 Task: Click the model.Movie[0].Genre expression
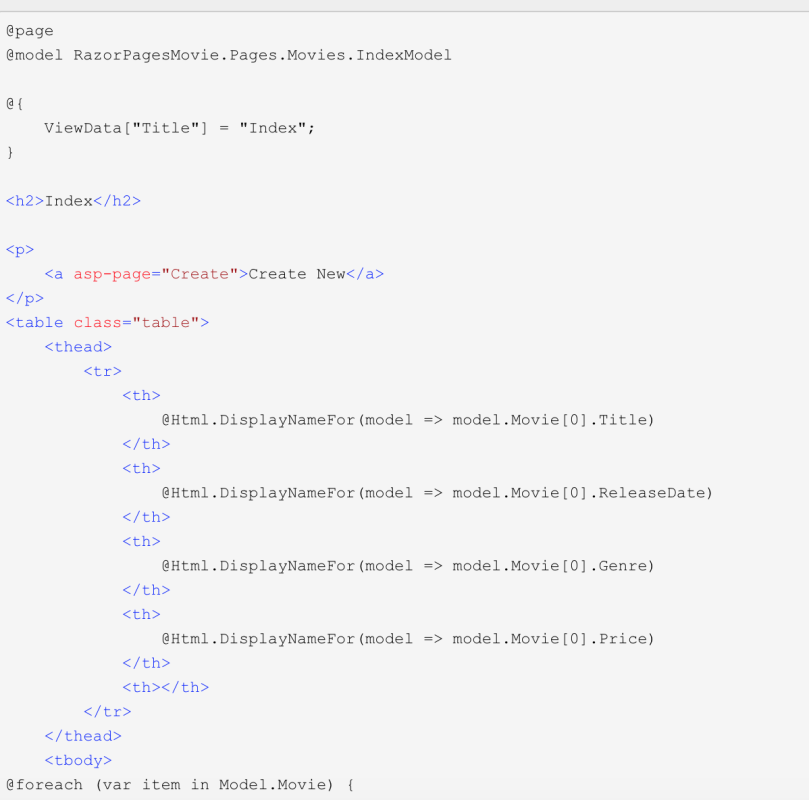[x=553, y=566]
